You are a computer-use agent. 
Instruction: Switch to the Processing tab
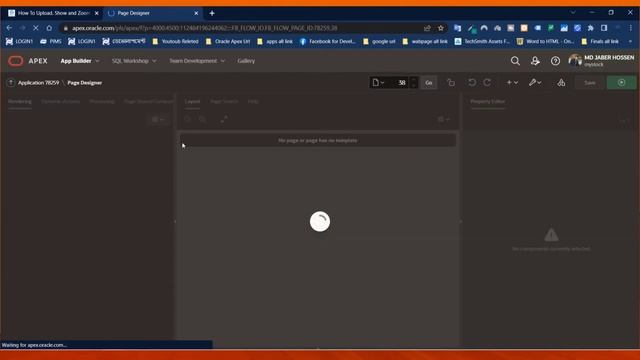(102, 101)
